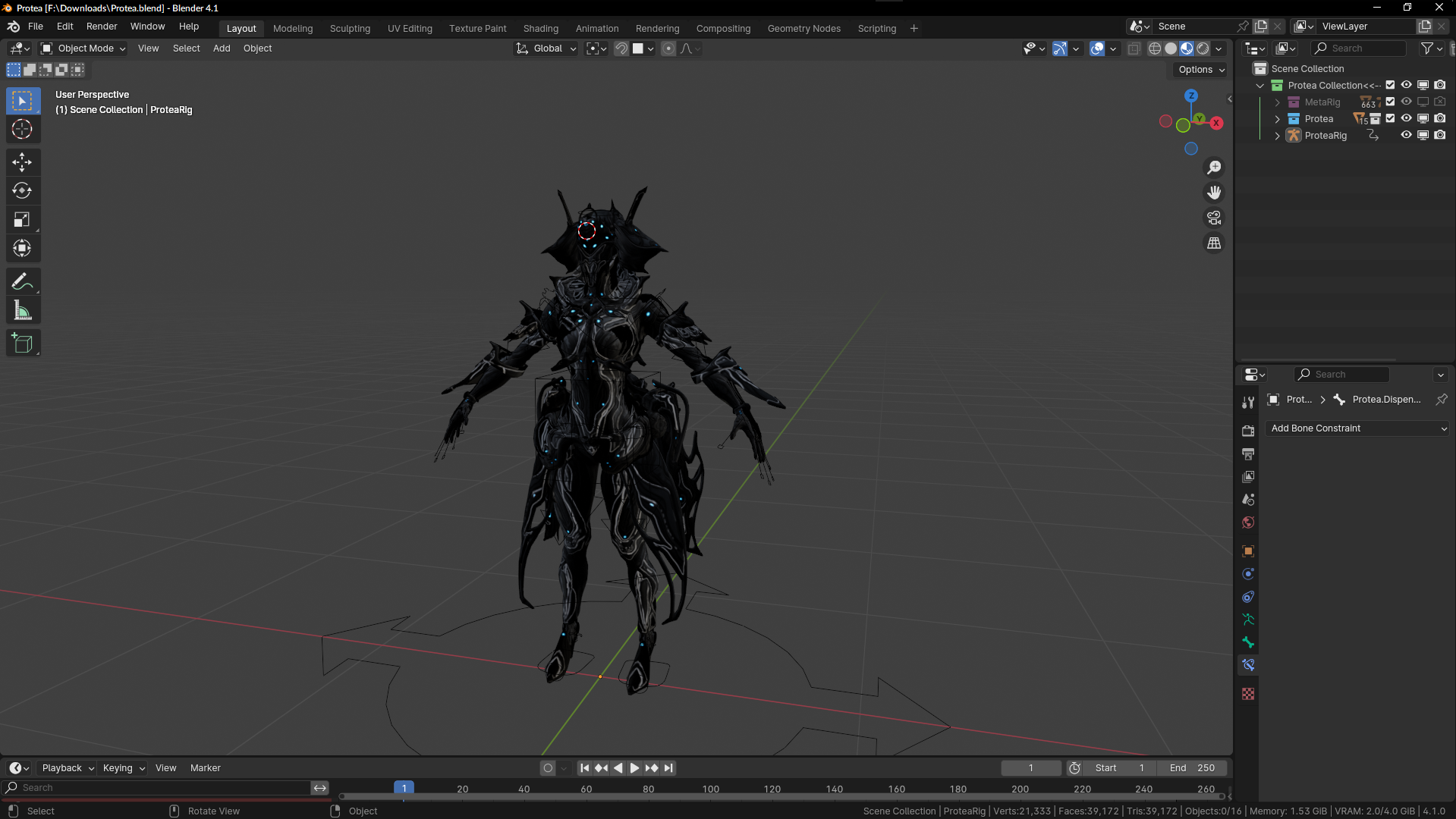The width and height of the screenshot is (1456, 819).
Task: Open the Render properties tab
Action: click(1248, 431)
